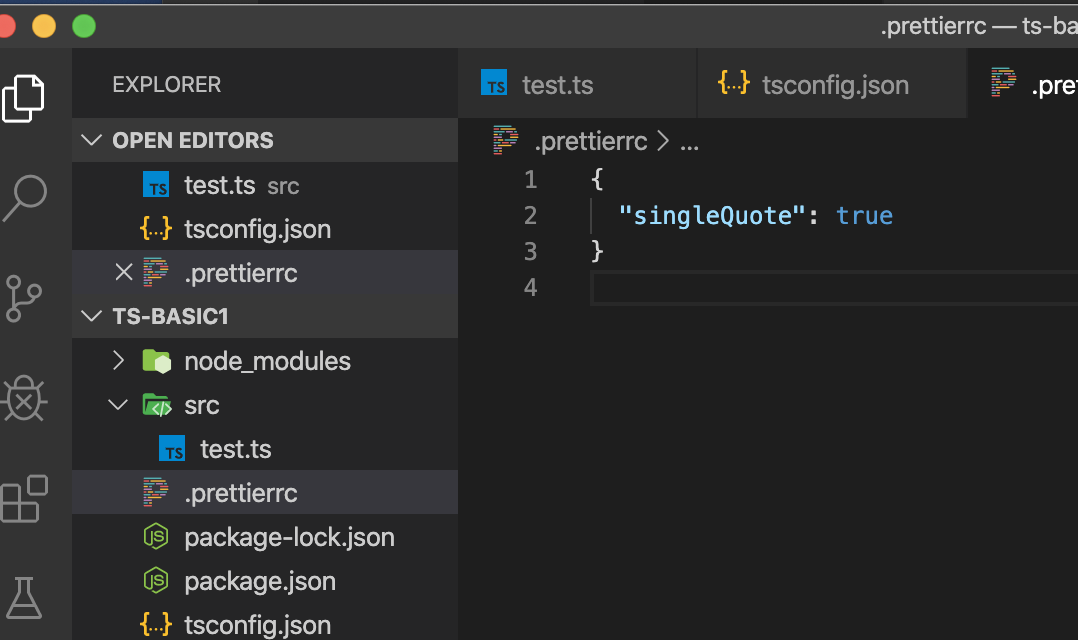Open the Search view icon
1078x640 pixels.
pyautogui.click(x=25, y=199)
